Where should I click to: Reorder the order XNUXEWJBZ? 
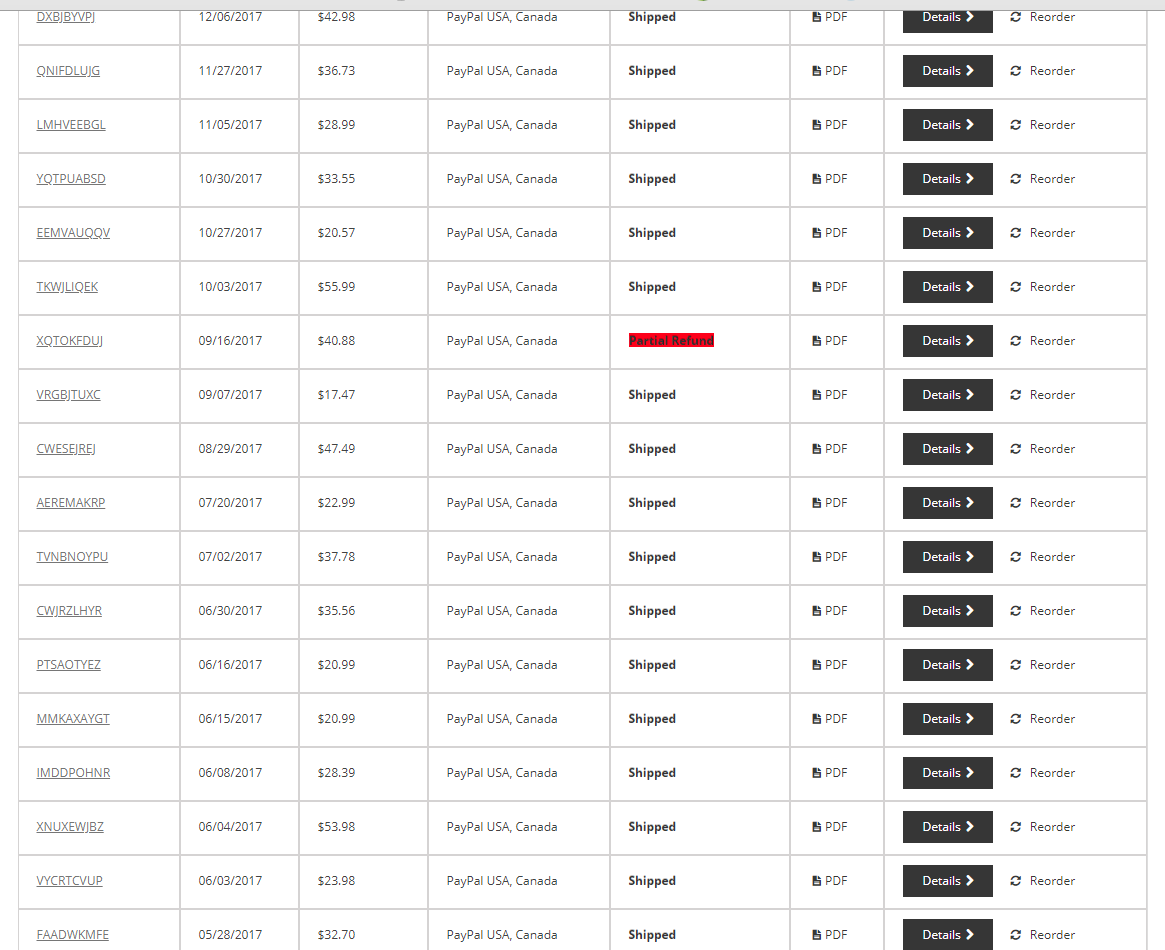pyautogui.click(x=1042, y=827)
